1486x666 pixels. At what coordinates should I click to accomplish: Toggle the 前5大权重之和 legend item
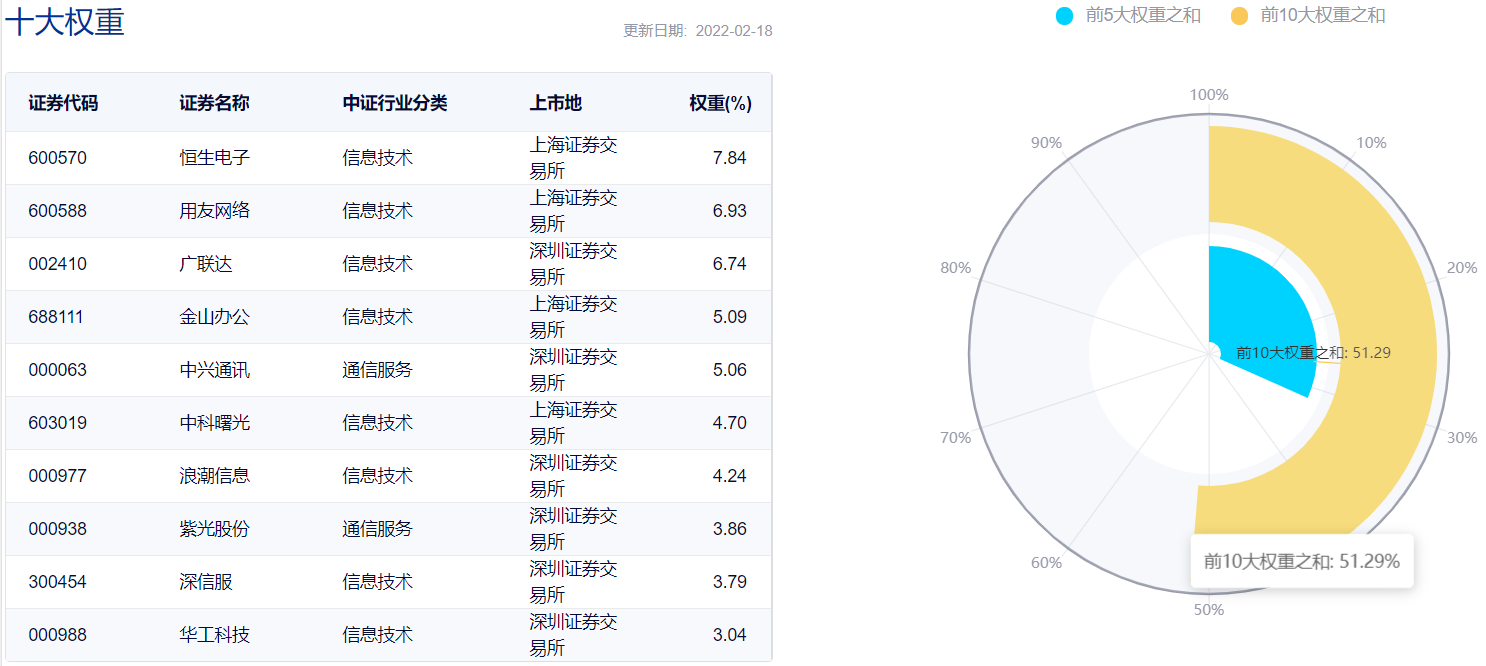(x=1128, y=15)
